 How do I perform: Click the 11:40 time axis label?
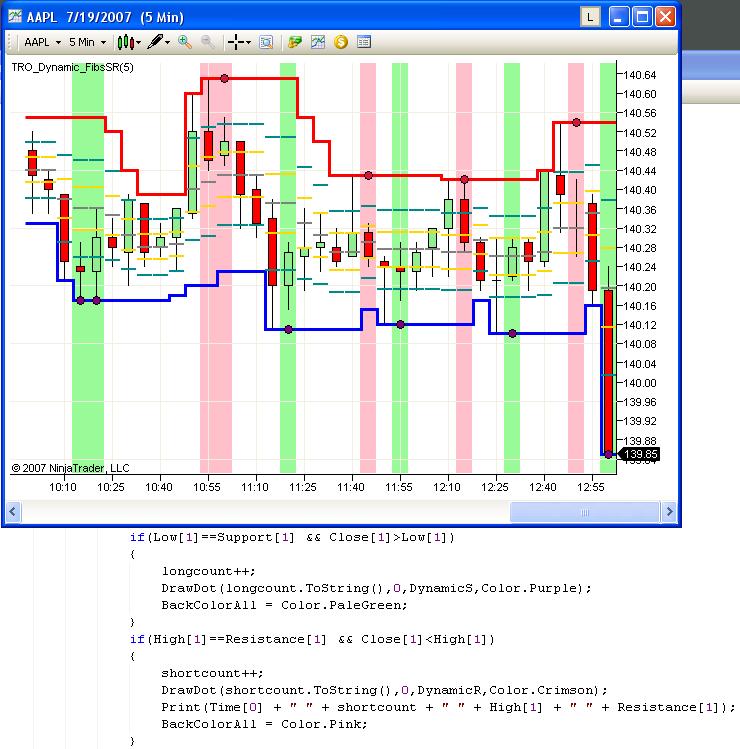(x=351, y=487)
